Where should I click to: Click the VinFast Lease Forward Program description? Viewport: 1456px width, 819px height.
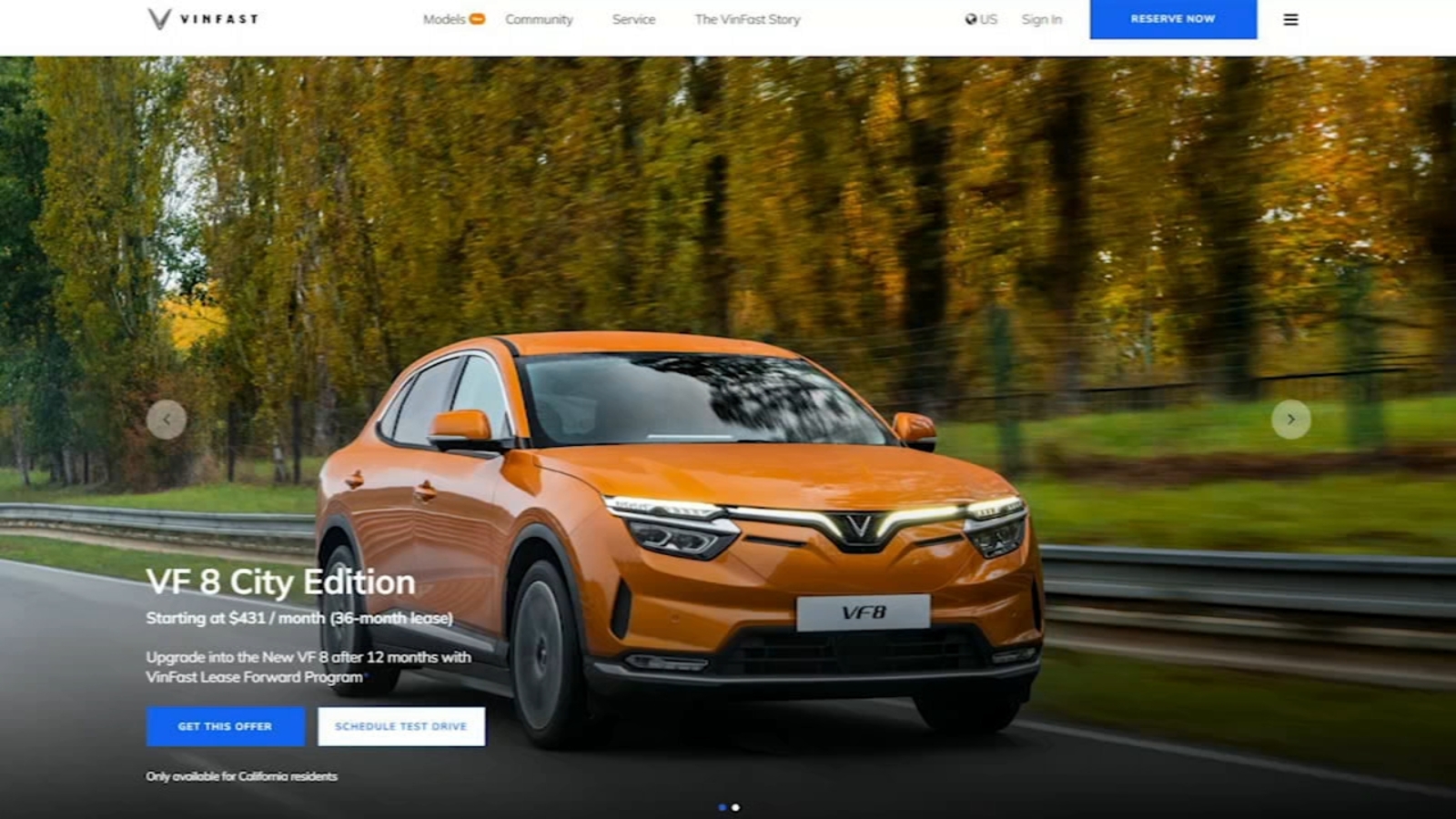click(x=308, y=666)
